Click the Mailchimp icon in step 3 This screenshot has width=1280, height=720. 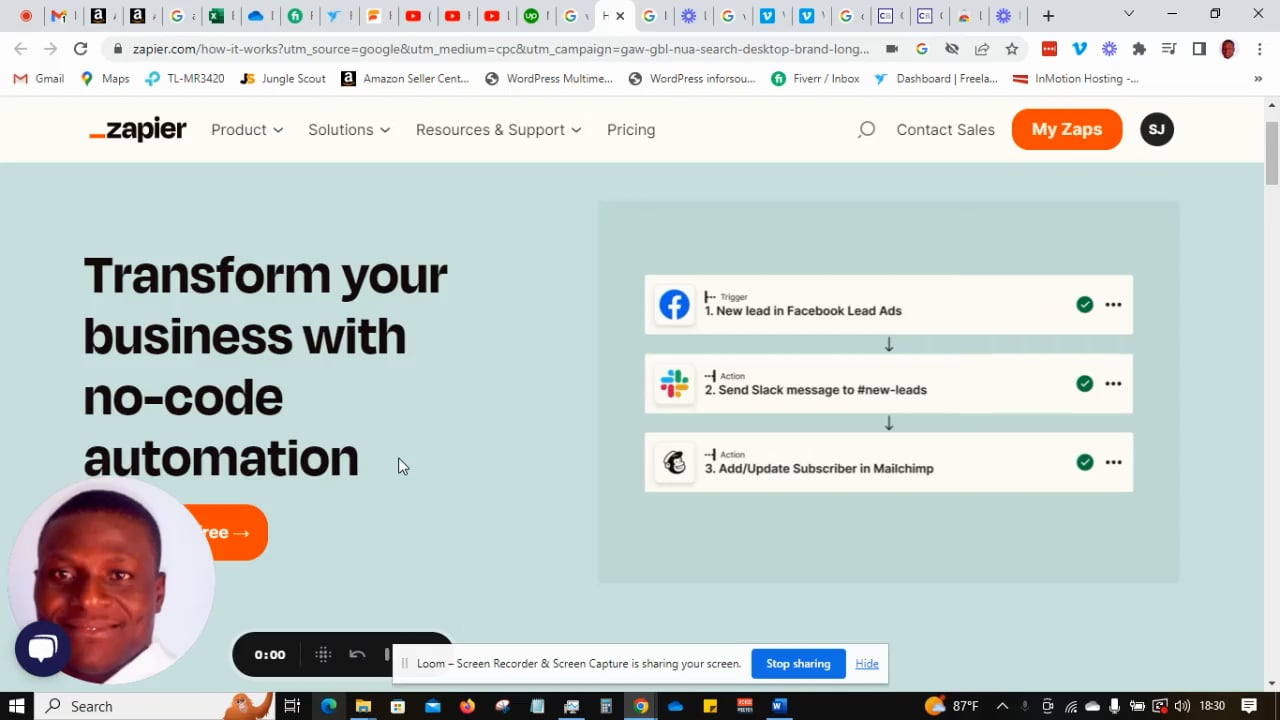point(674,462)
